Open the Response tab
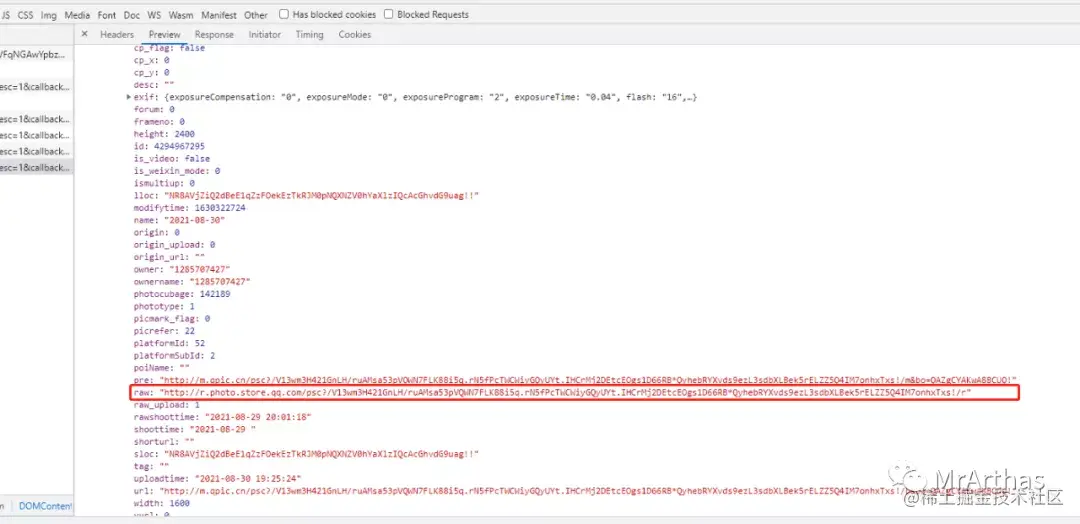The height and width of the screenshot is (524, 1080). coord(214,34)
